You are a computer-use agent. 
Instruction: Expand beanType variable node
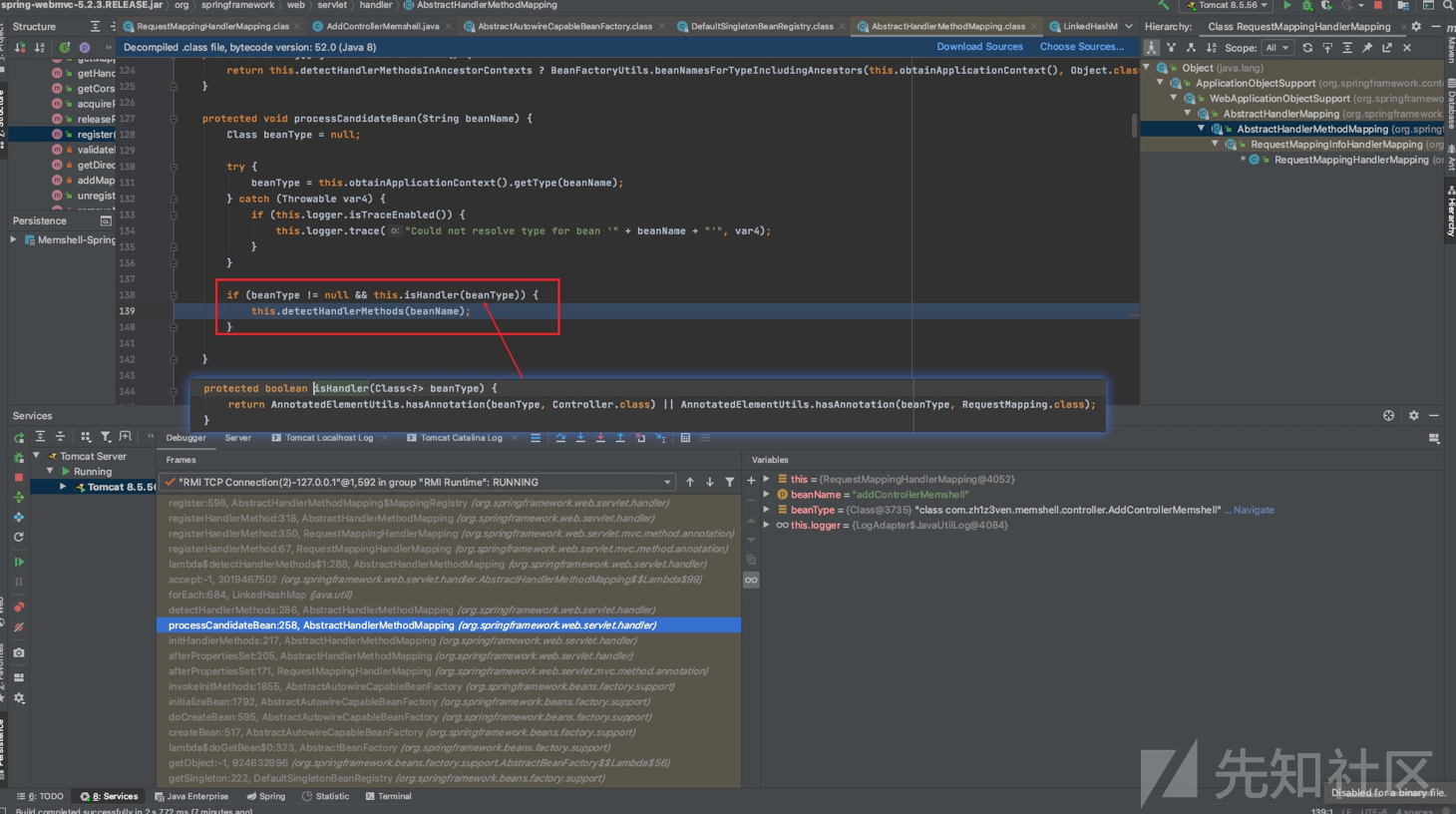tap(767, 510)
